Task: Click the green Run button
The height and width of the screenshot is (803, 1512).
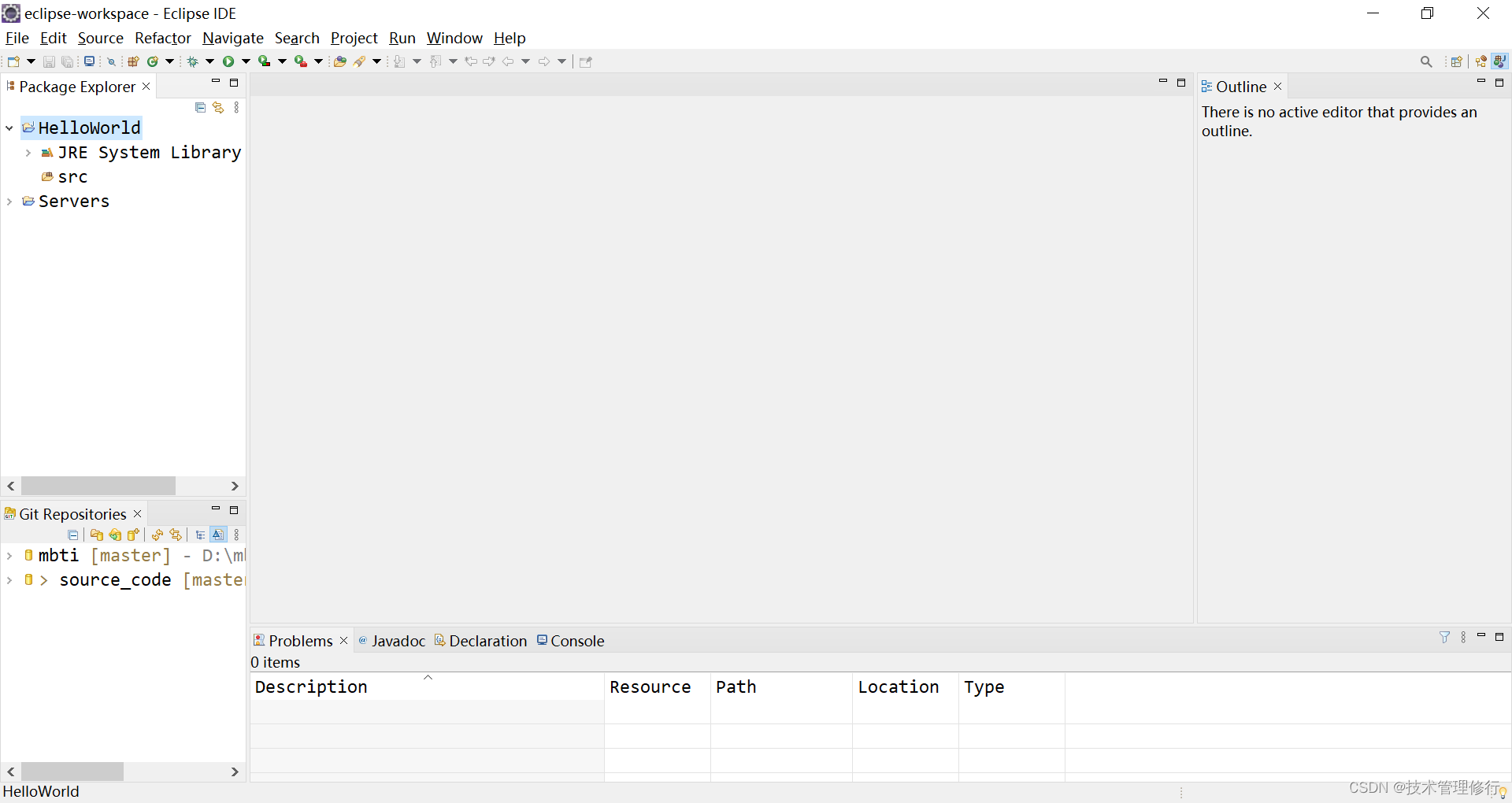Action: click(x=228, y=61)
